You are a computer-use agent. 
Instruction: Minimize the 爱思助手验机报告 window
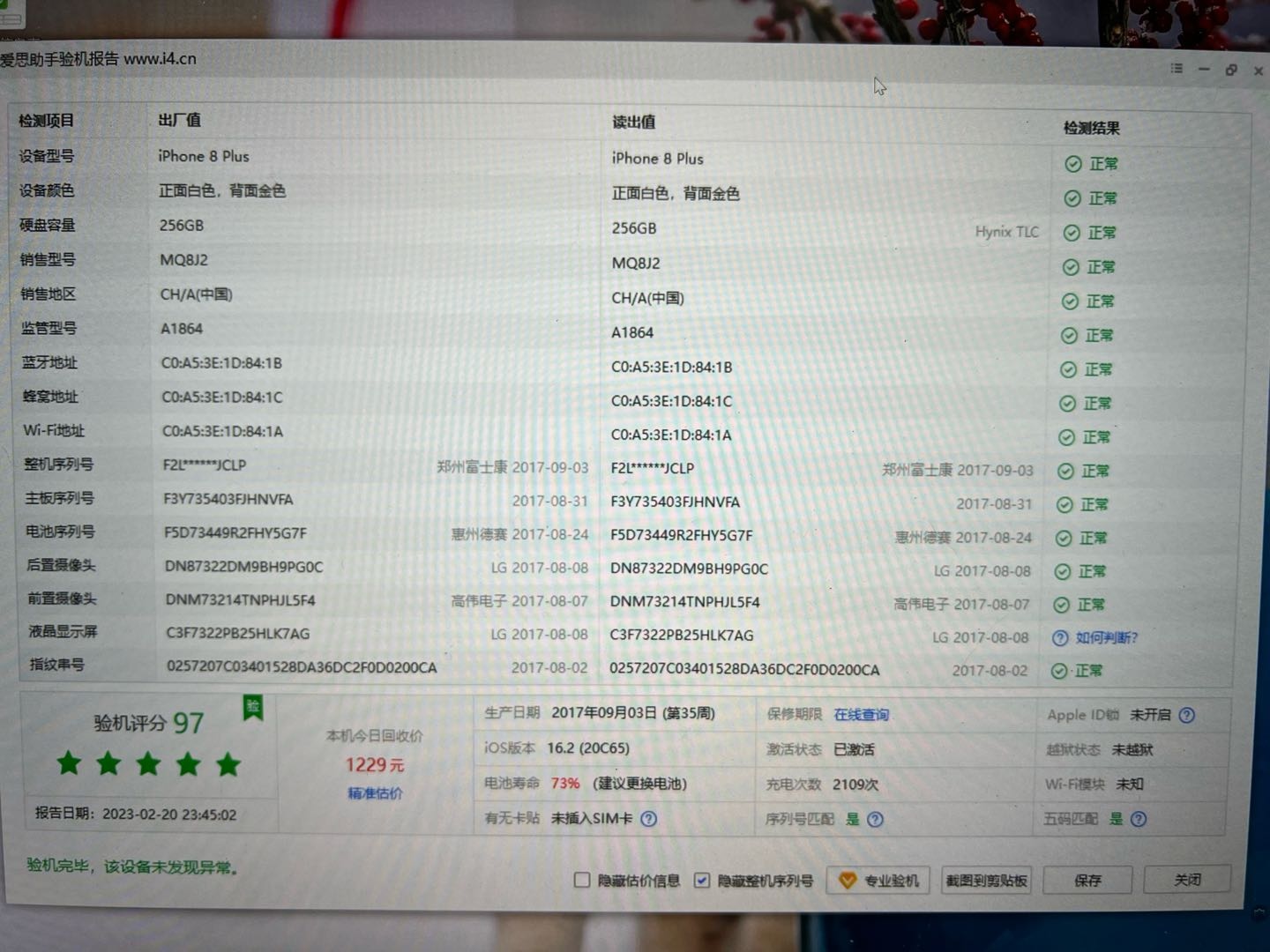[1204, 69]
